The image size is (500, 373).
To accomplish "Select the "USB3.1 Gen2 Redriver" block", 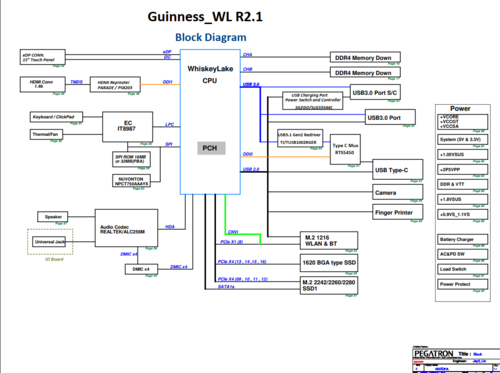I will (300, 138).
